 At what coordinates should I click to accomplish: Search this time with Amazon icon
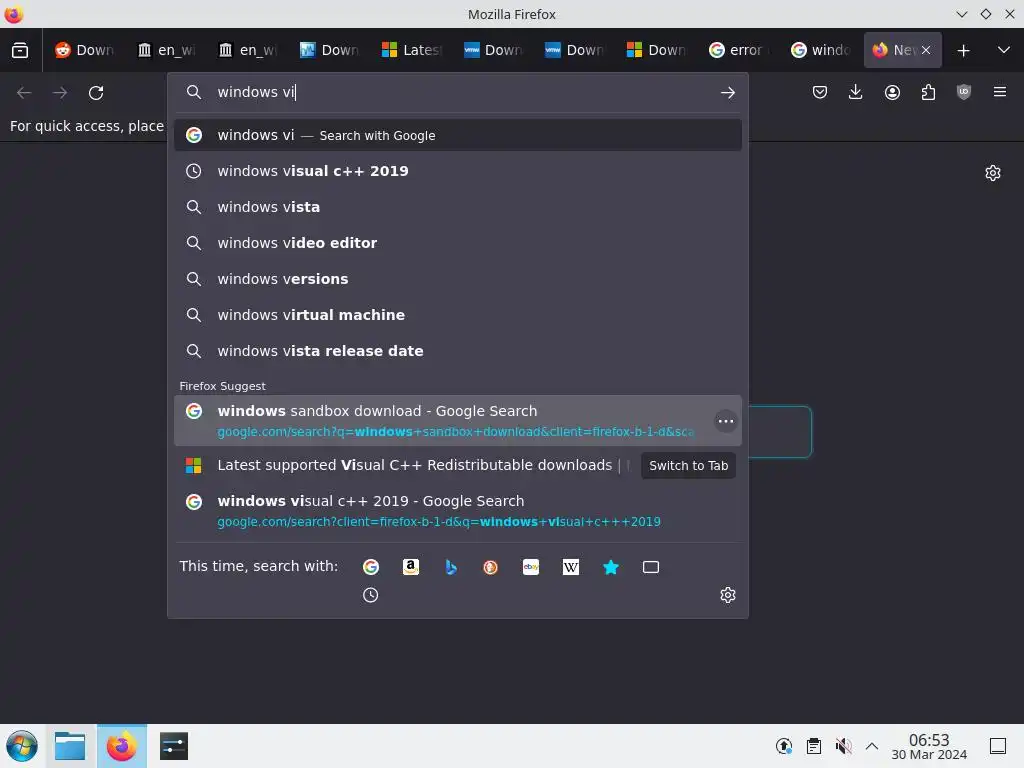(x=411, y=567)
